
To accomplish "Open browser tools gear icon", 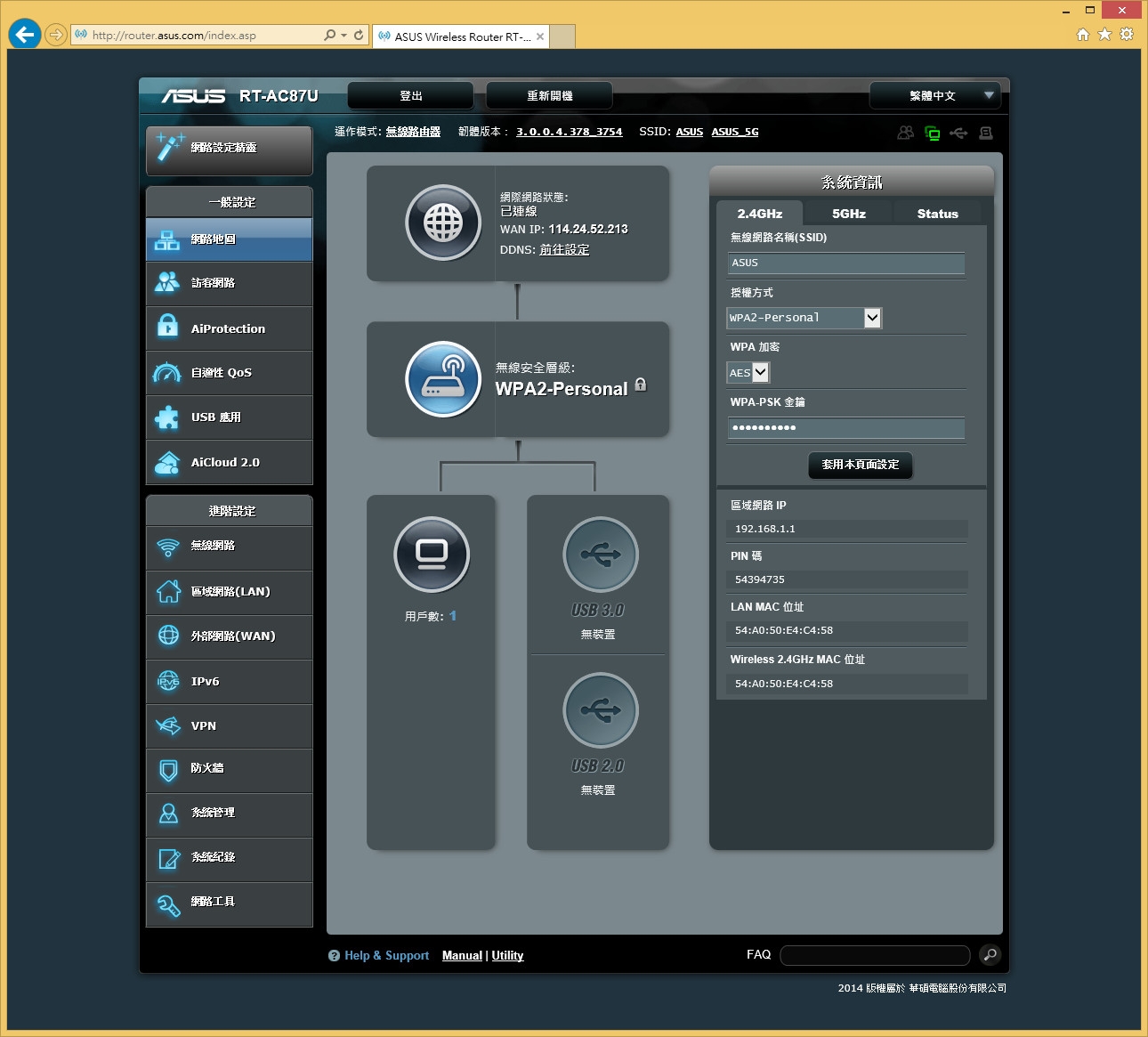I will pyautogui.click(x=1127, y=35).
